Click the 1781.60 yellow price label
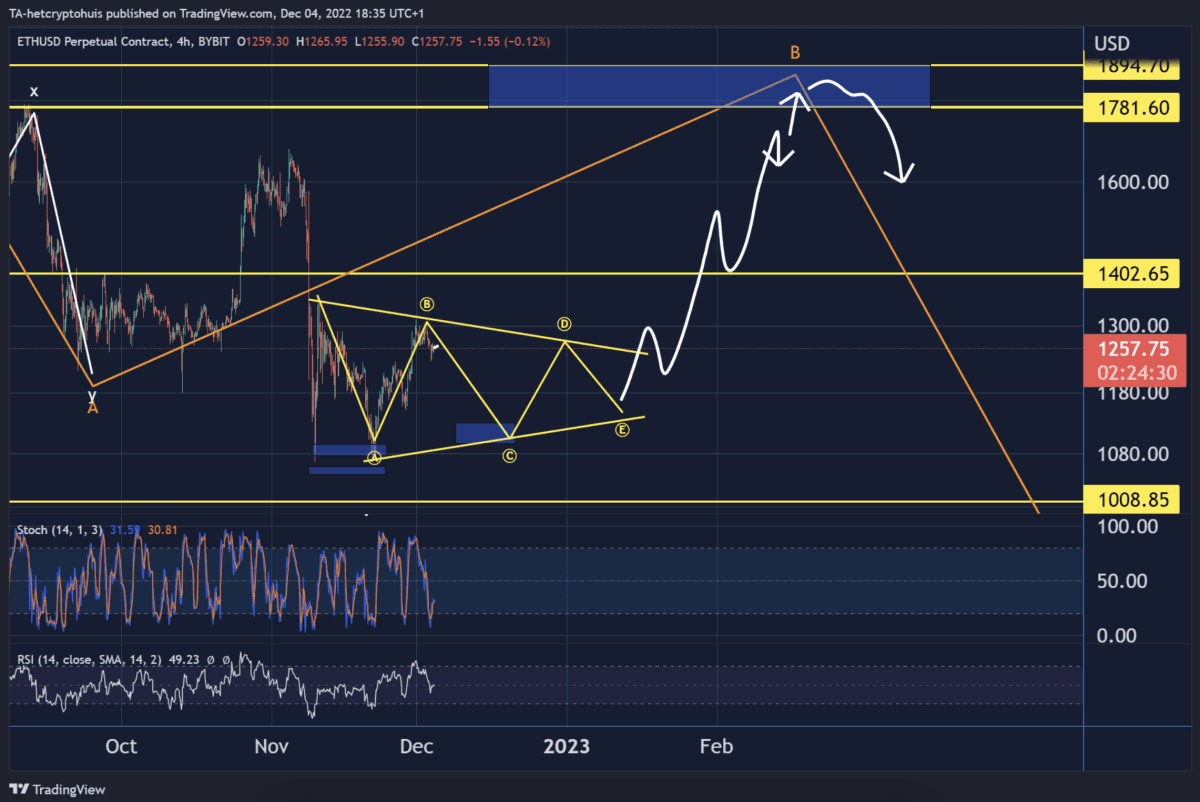This screenshot has height=802, width=1200. pos(1131,107)
